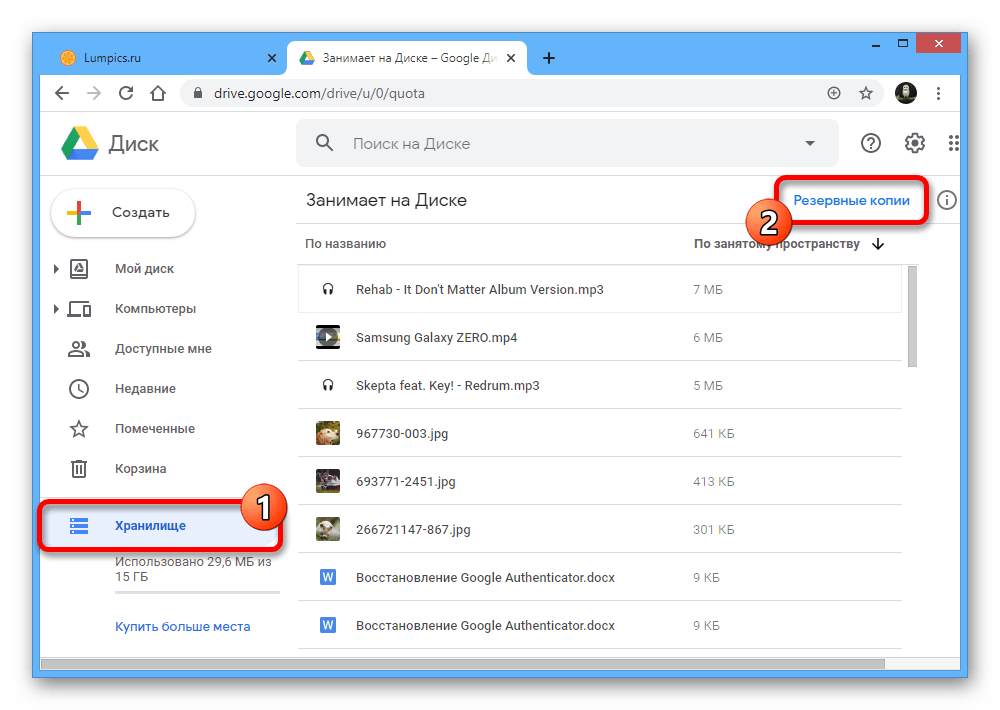Viewport: 1000px width, 710px height.
Task: Click the horizontal page scrollbar
Action: tap(463, 664)
